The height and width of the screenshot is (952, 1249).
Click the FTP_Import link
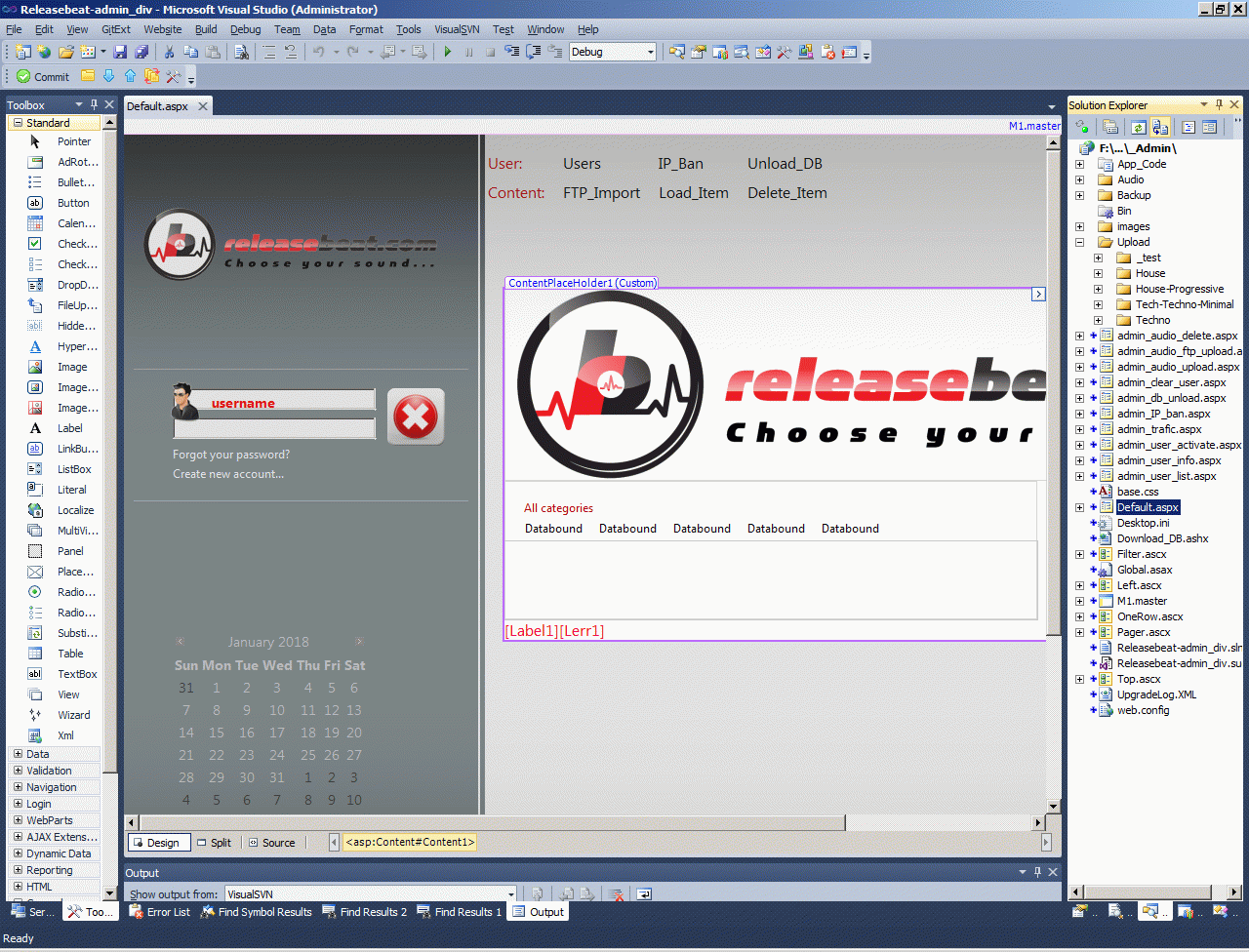[601, 193]
